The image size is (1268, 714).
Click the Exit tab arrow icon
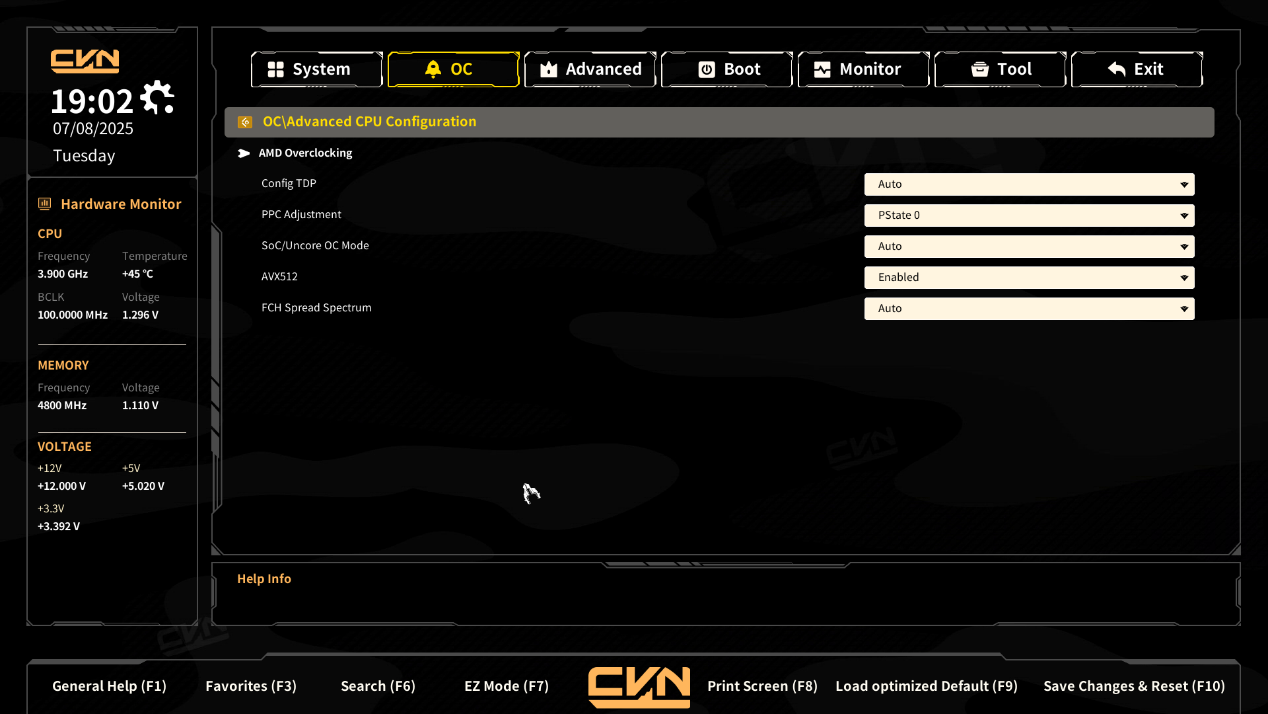tap(1117, 69)
